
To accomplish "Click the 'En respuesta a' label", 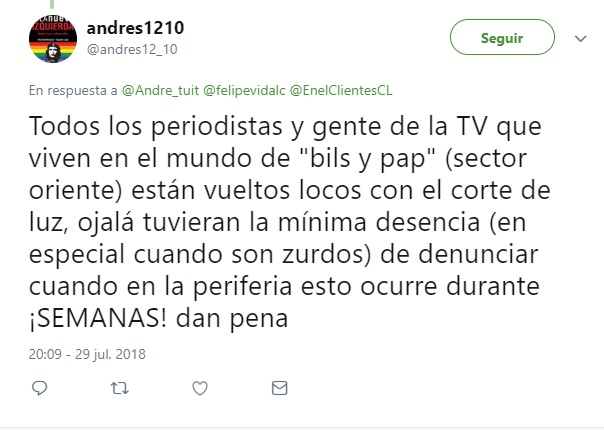I will [x=73, y=91].
